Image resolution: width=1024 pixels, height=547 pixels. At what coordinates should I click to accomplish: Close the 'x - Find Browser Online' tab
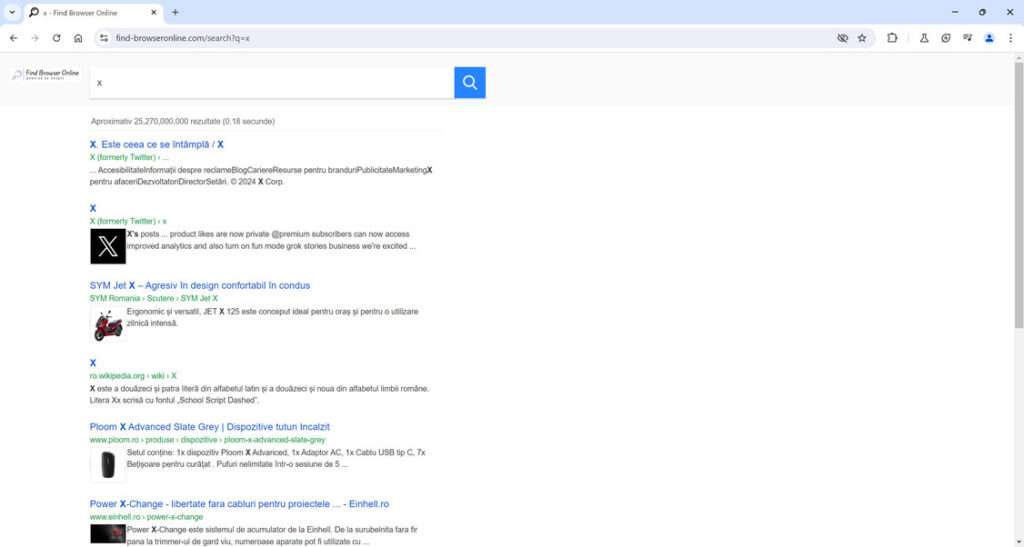coord(154,12)
